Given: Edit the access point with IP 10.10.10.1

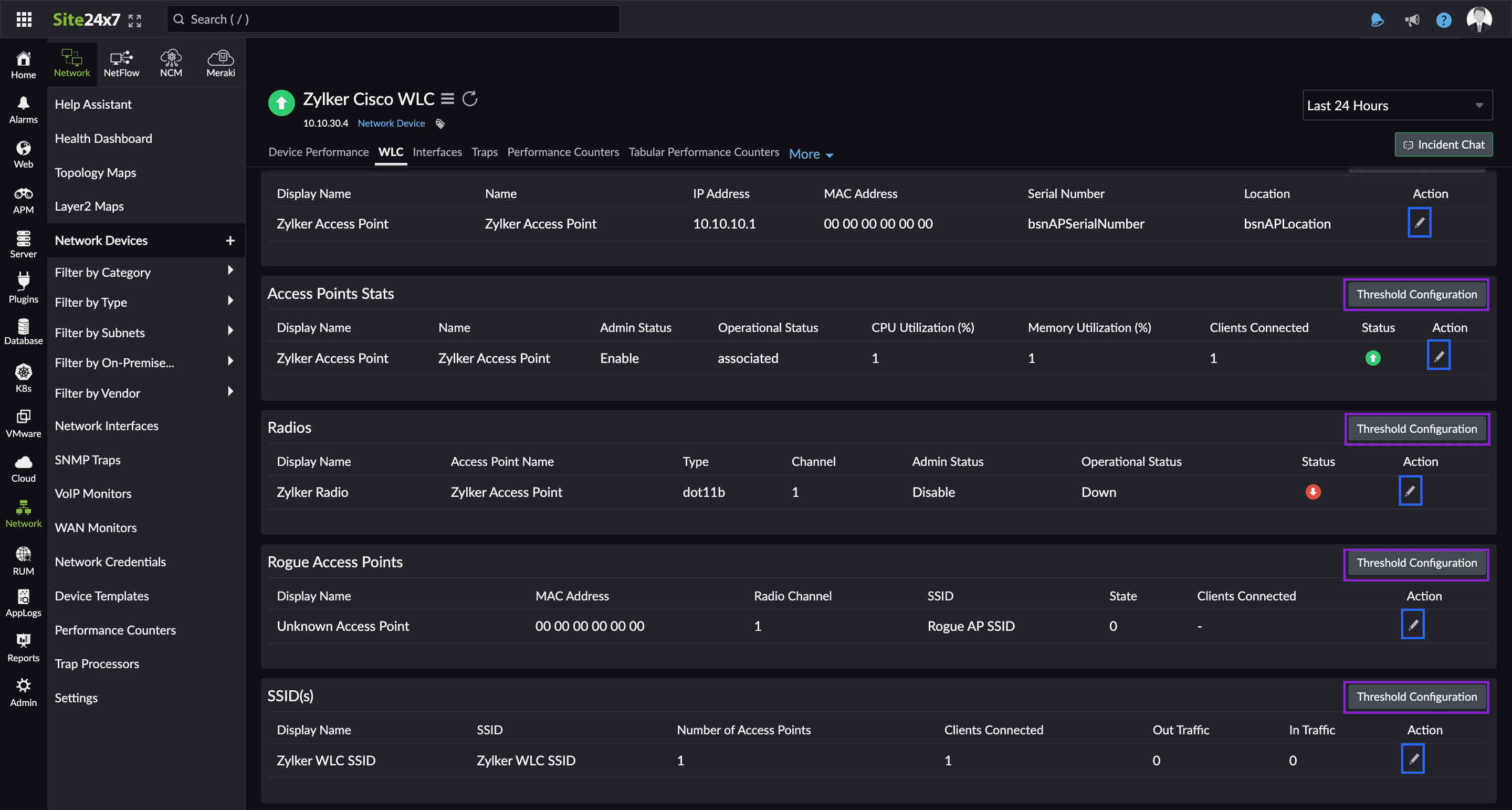Looking at the screenshot, I should tap(1419, 223).
